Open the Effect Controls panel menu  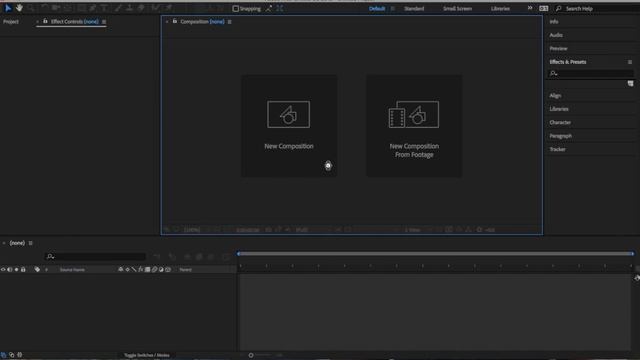104,22
